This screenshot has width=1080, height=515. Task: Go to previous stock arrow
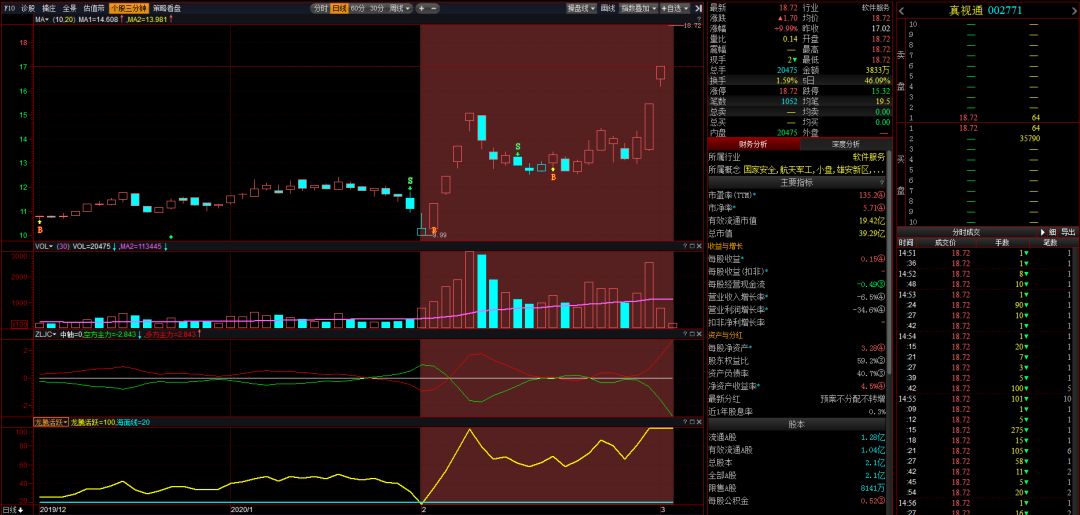tap(902, 10)
